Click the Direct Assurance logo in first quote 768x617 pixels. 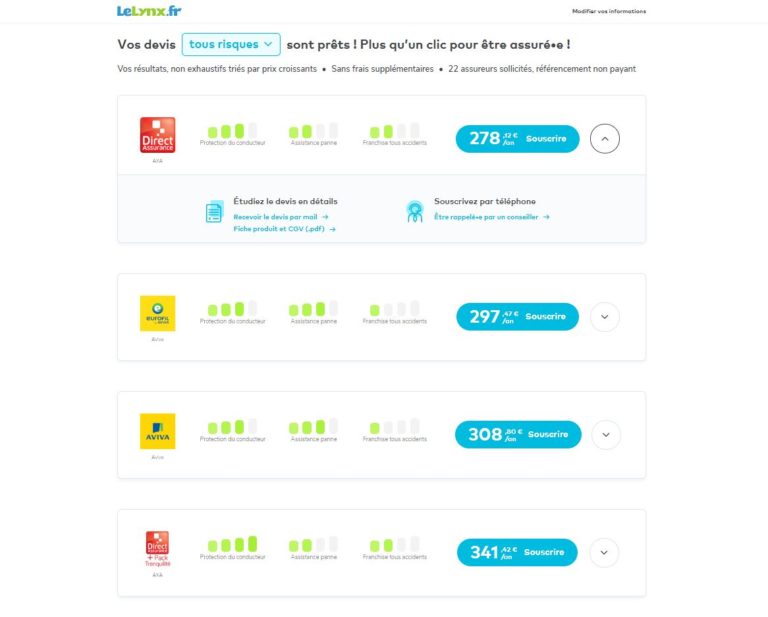(158, 135)
